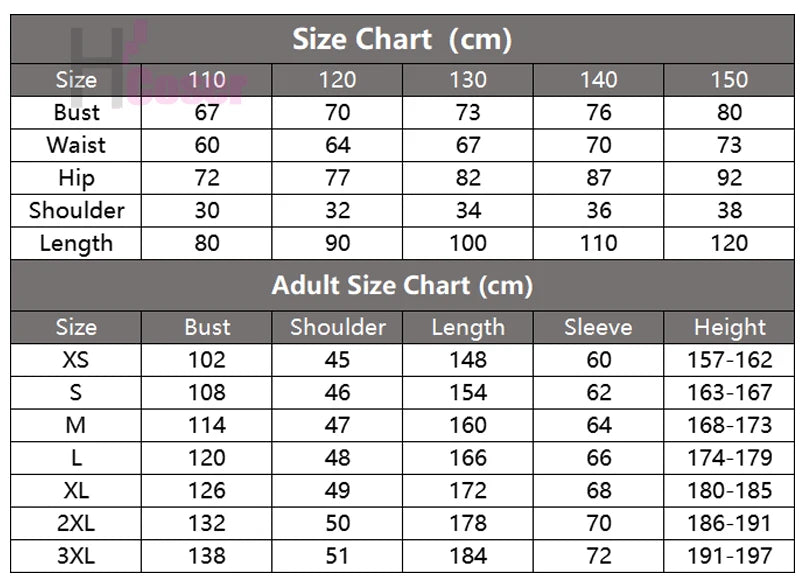Screen dimensions: 800x584
Task: Select the Hip value 92 cell
Action: click(x=729, y=178)
